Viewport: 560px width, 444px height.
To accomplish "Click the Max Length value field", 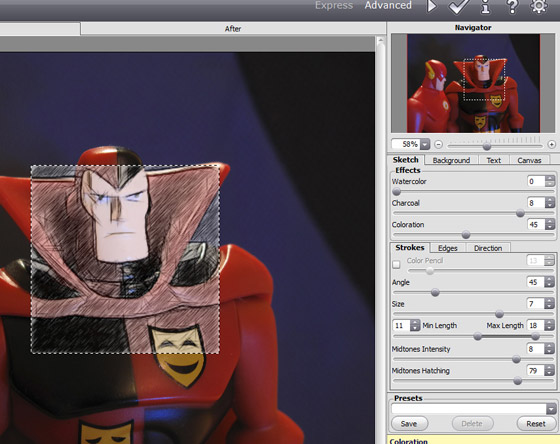I will pyautogui.click(x=535, y=325).
